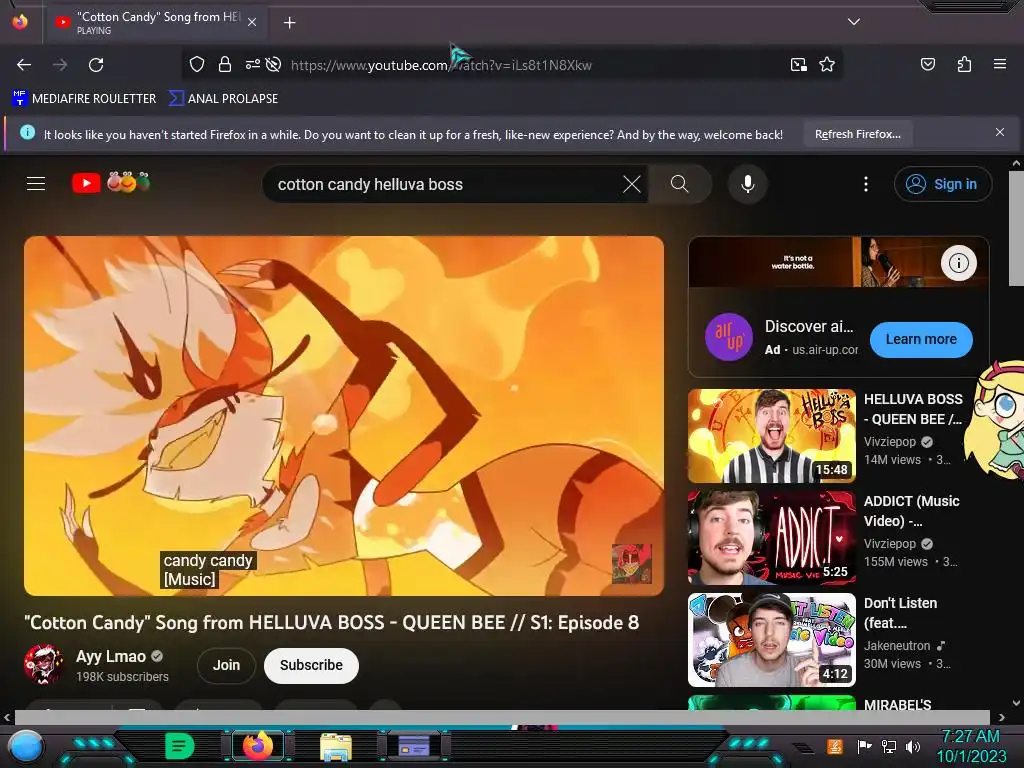The height and width of the screenshot is (768, 1024).
Task: Click the channel watermark in video
Action: coord(632,564)
